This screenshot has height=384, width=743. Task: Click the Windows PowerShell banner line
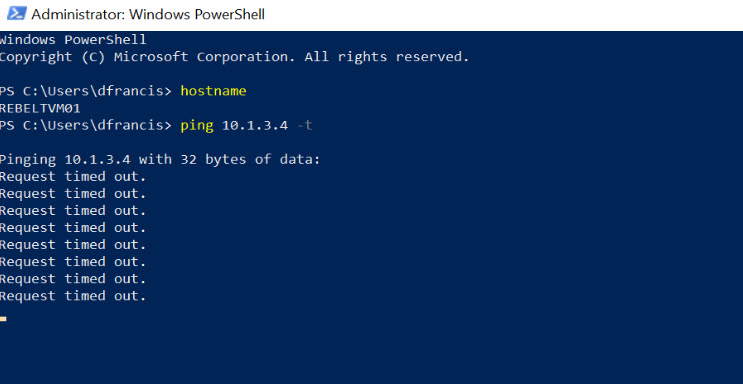coord(73,40)
